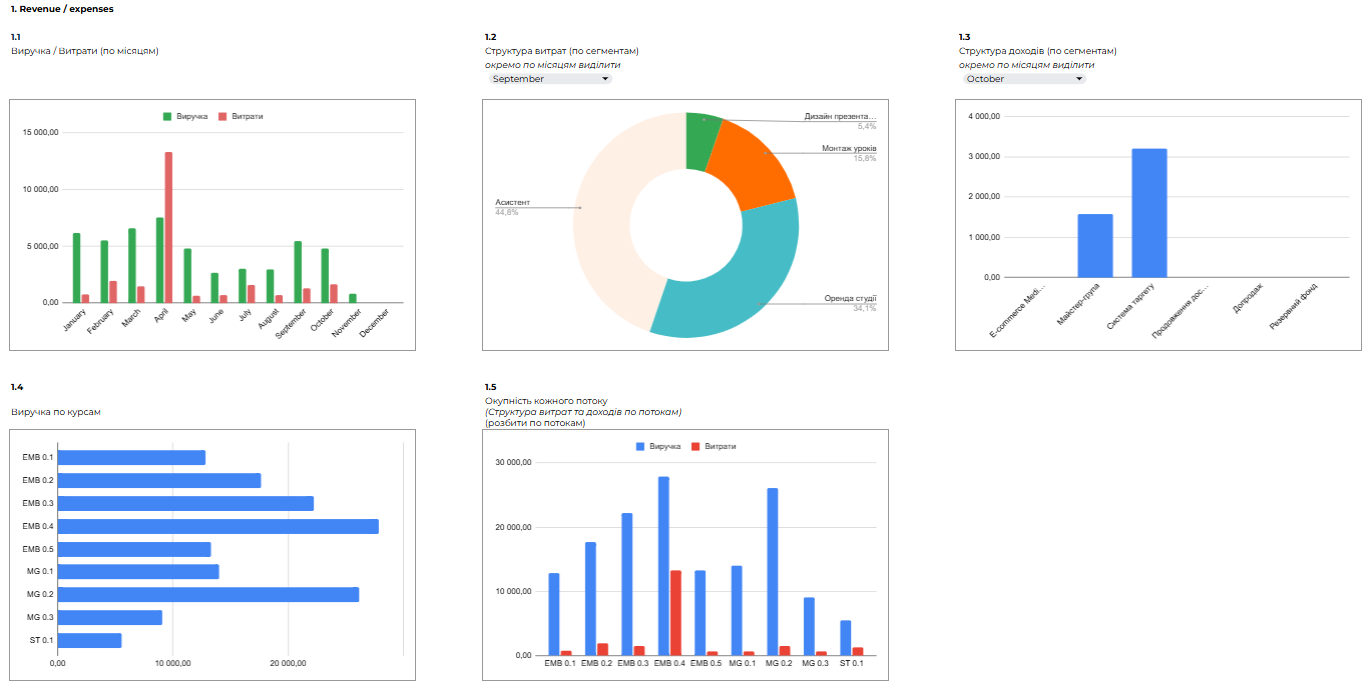Select the tall red April expenses bar
Image resolution: width=1370 pixels, height=698 pixels.
tap(169, 227)
